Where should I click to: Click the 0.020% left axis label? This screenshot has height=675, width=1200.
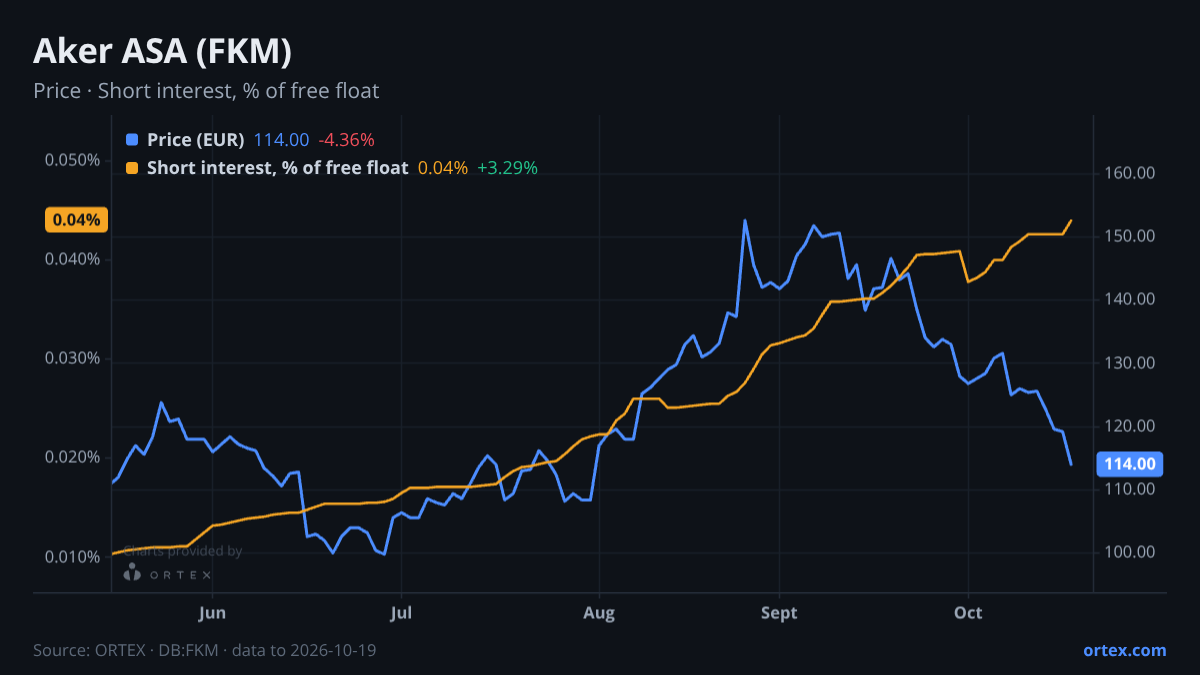click(x=73, y=457)
